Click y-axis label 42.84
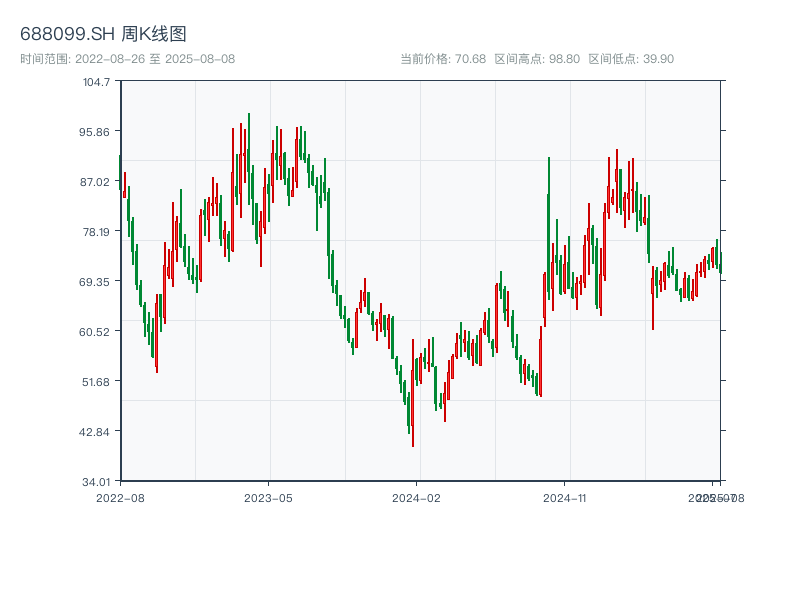This screenshot has width=800, height=600. pos(94,432)
